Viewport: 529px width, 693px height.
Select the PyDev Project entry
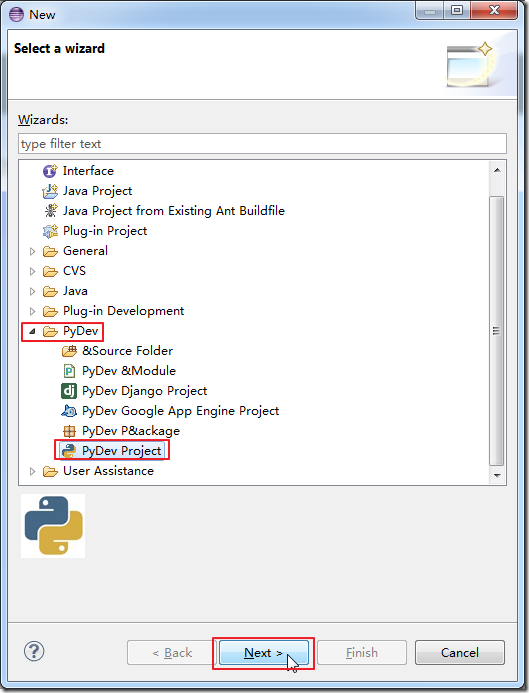(x=122, y=451)
